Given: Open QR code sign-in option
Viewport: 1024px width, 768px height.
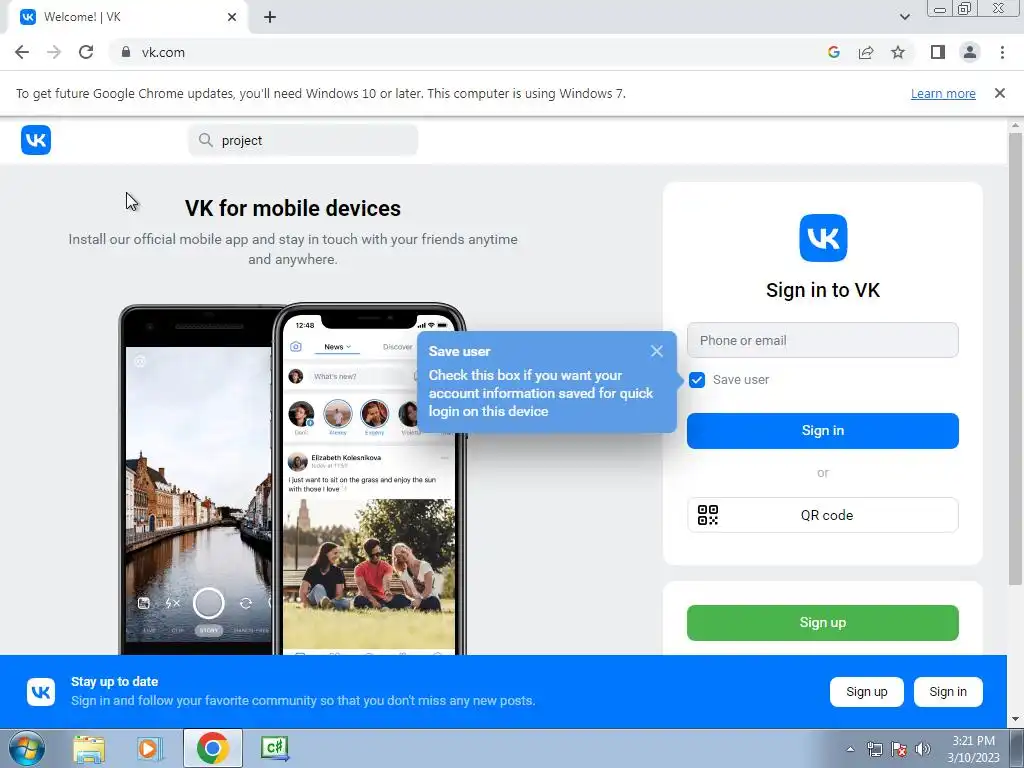Looking at the screenshot, I should pyautogui.click(x=823, y=515).
